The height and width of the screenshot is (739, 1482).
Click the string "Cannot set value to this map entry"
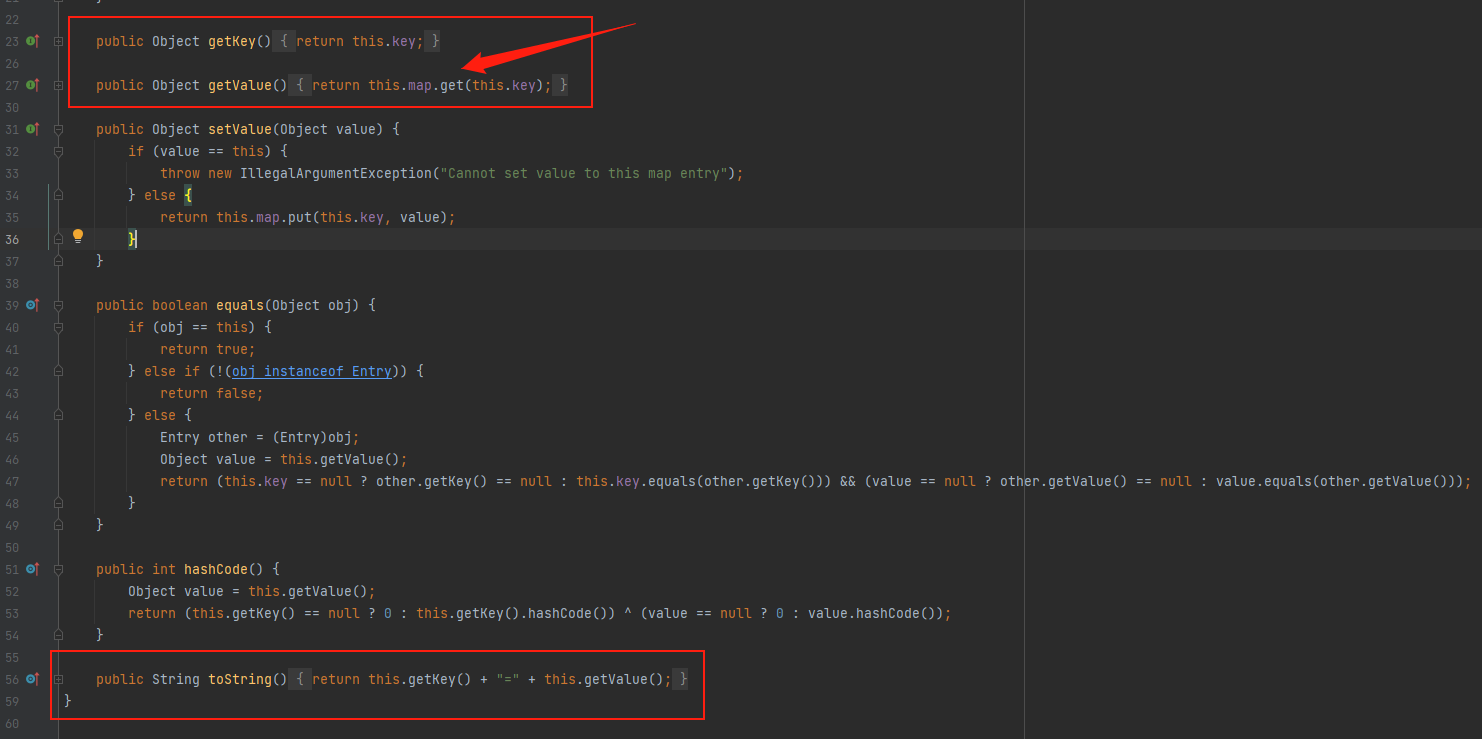584,173
